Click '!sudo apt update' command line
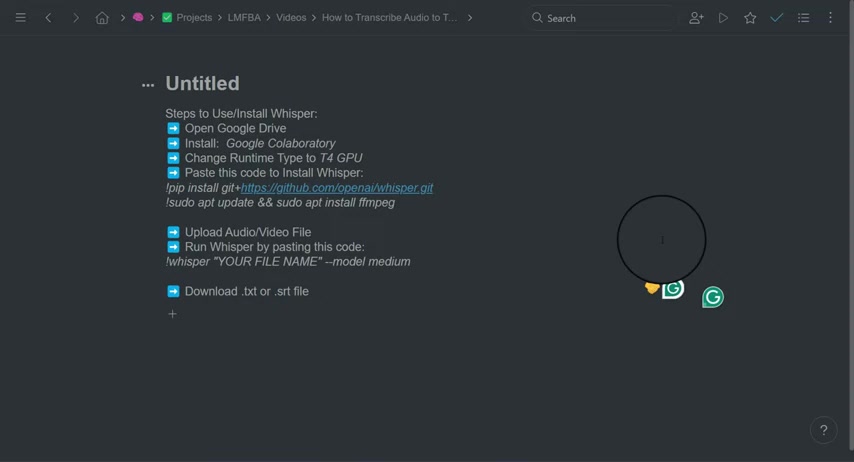Image resolution: width=854 pixels, height=462 pixels. 280,203
